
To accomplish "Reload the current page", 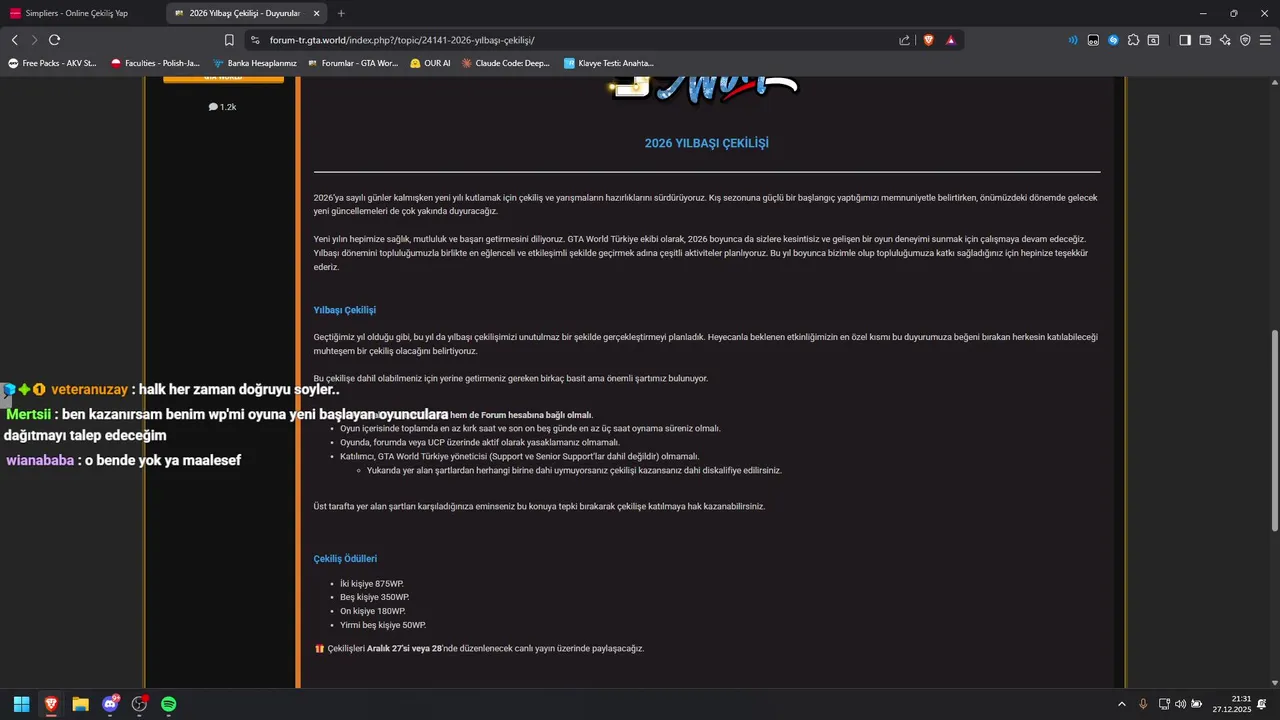I will coord(54,40).
